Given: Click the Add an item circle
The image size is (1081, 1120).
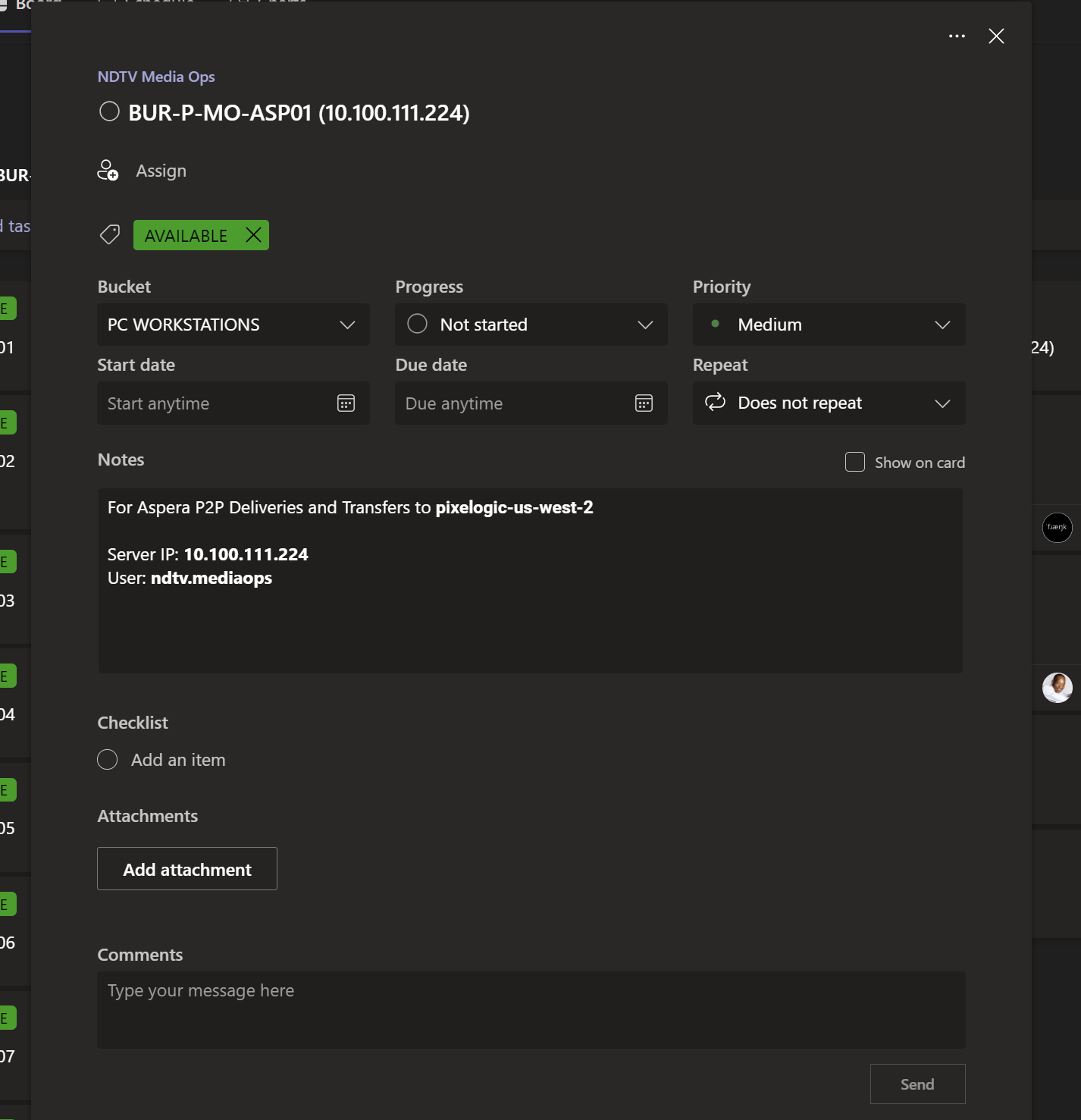Looking at the screenshot, I should click(x=108, y=760).
